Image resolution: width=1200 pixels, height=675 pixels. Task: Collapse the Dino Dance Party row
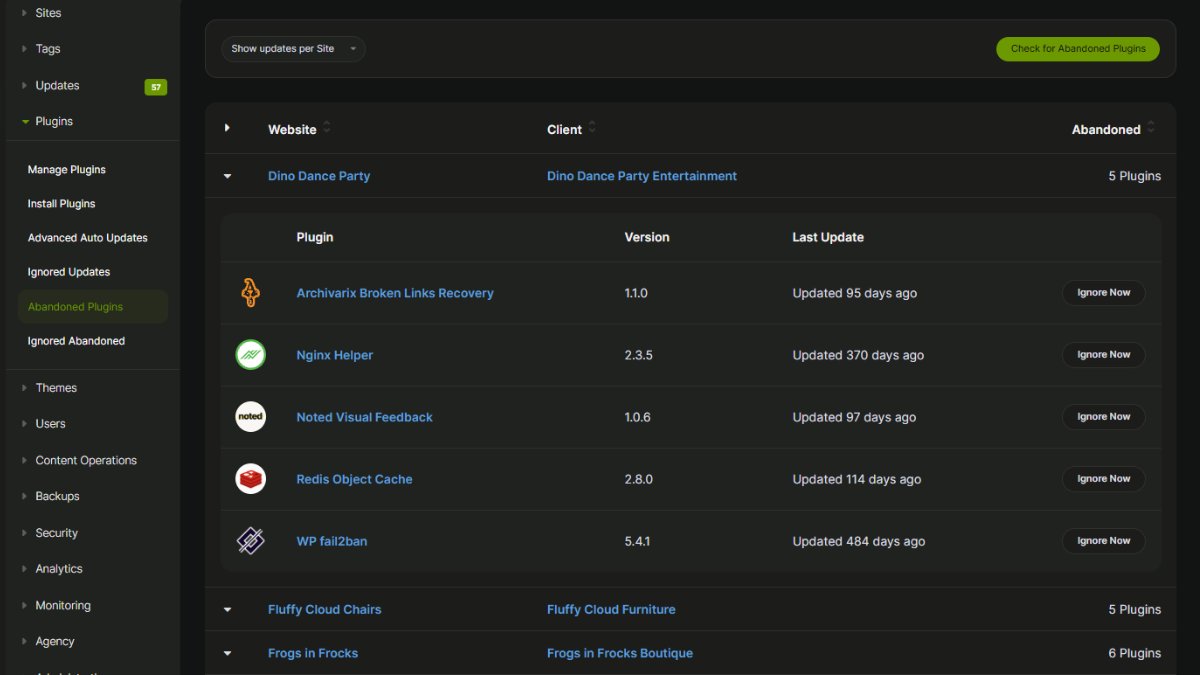pyautogui.click(x=227, y=176)
